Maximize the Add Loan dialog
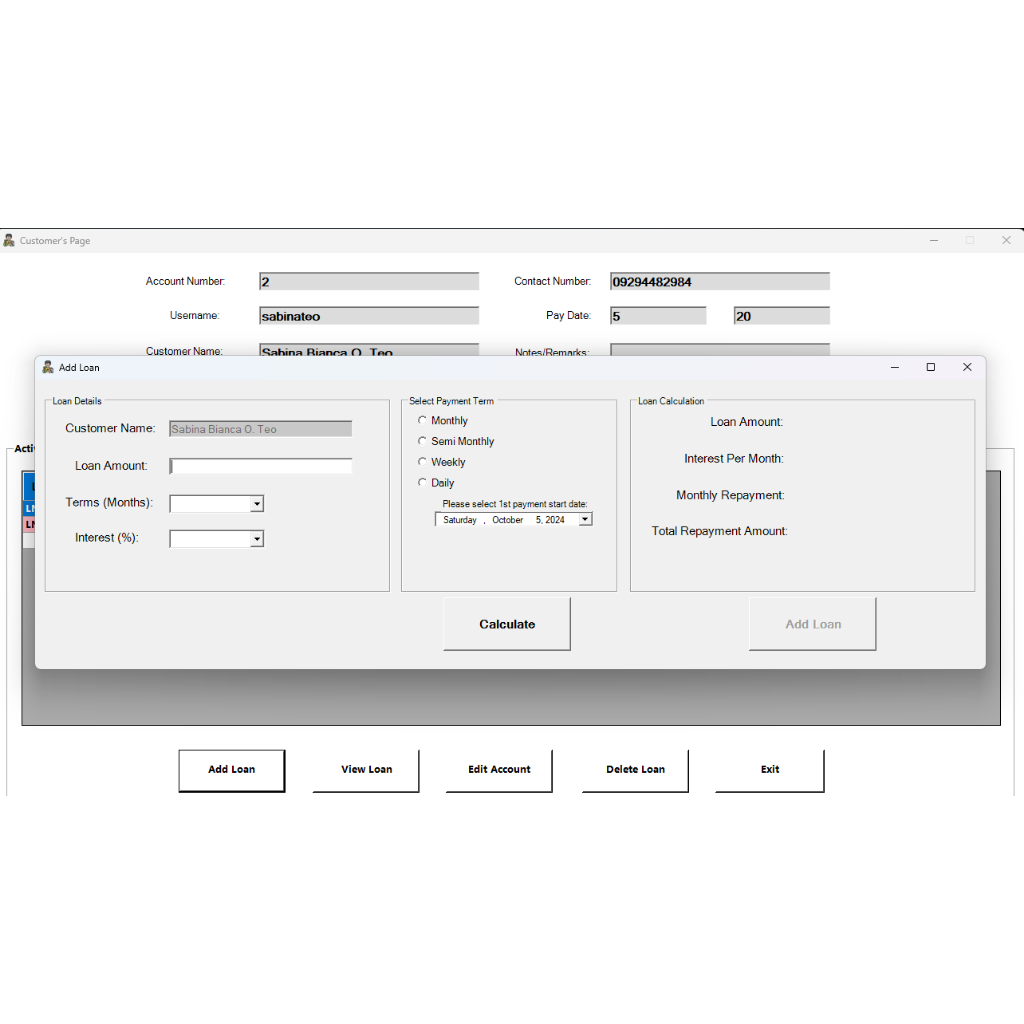 click(930, 367)
